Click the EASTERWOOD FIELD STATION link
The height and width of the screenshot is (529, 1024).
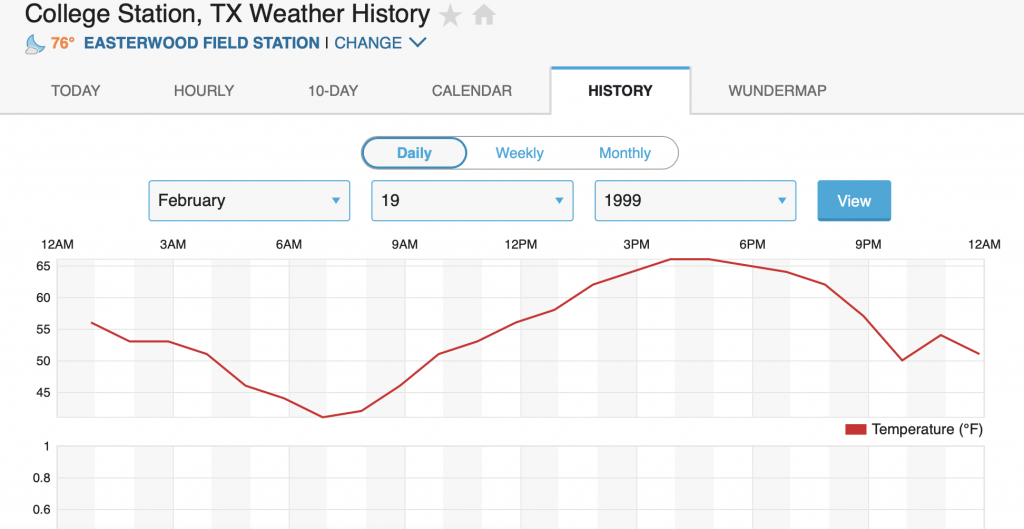[x=202, y=43]
